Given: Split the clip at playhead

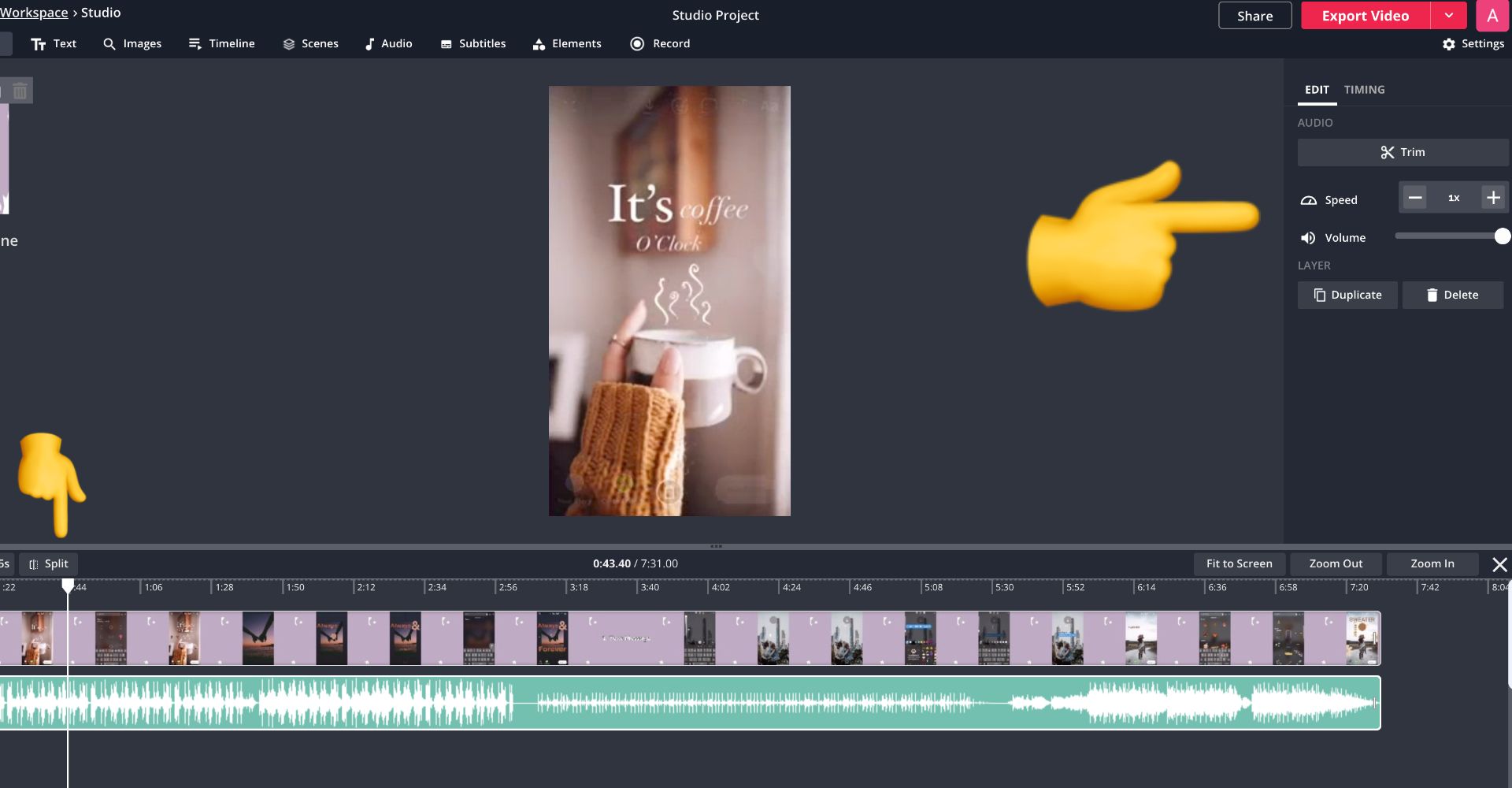Looking at the screenshot, I should coord(49,564).
